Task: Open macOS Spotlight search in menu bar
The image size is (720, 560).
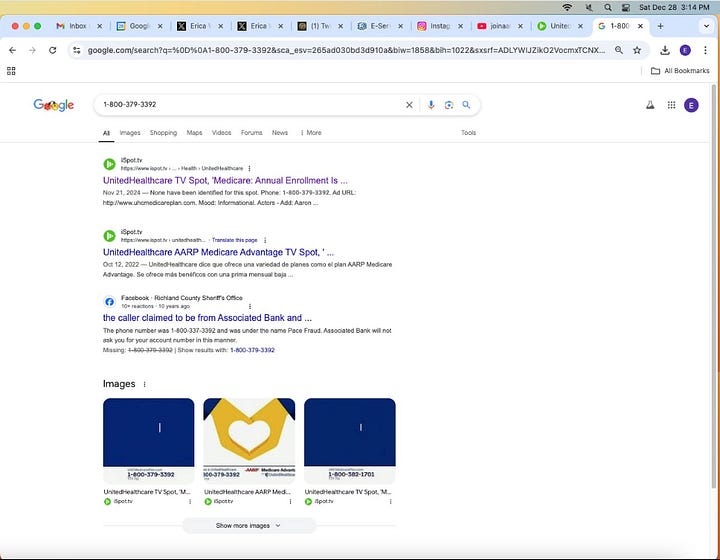Action: point(608,7)
